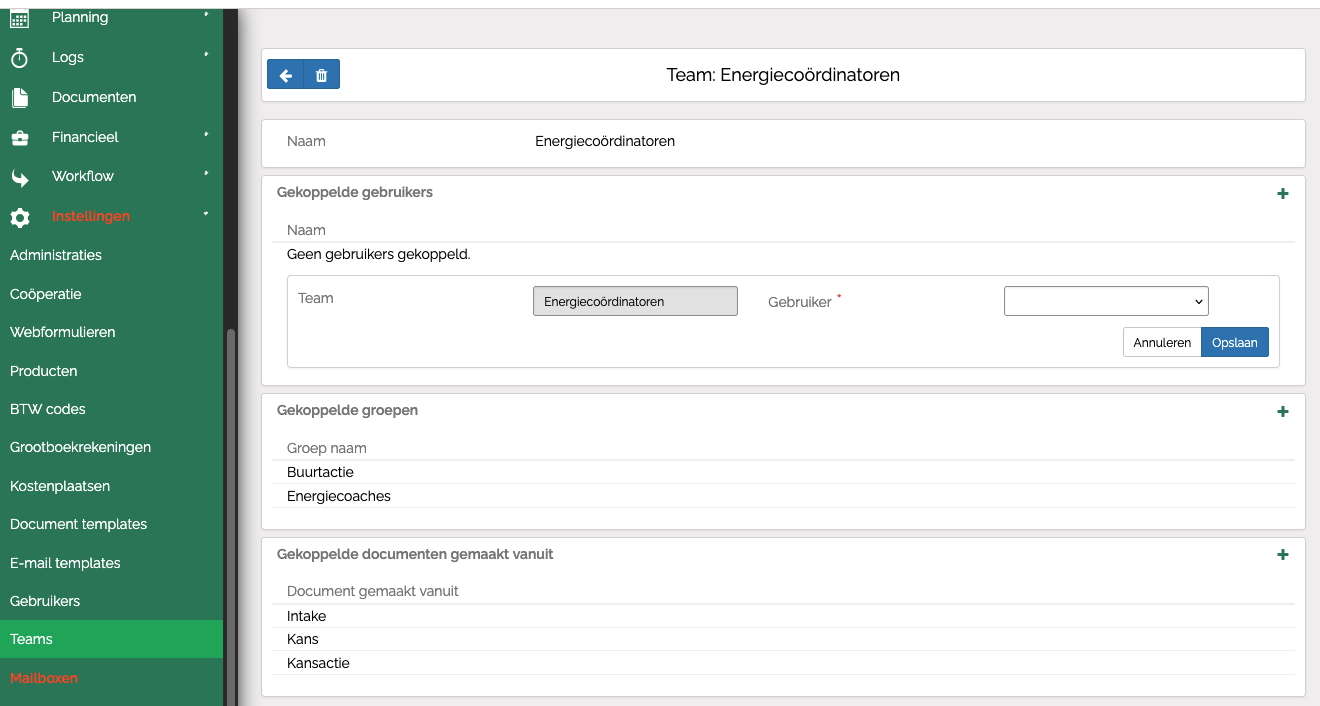
Task: Collapse the Instellingen menu section
Action: [206, 214]
